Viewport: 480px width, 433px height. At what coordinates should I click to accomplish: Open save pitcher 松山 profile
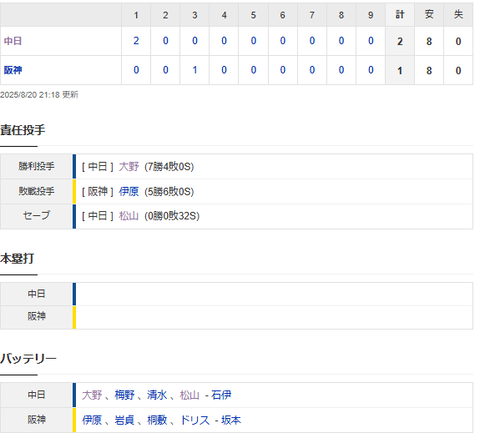[x=129, y=216]
